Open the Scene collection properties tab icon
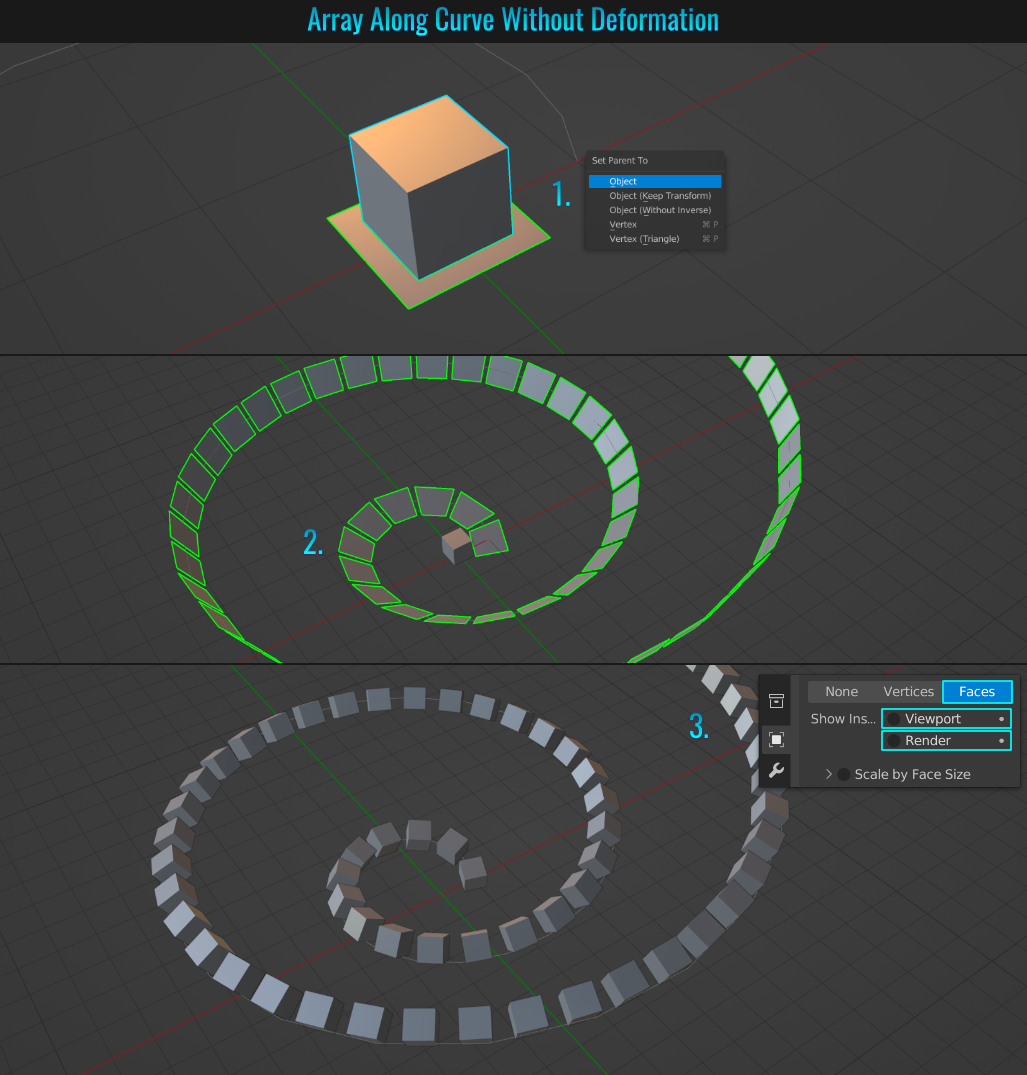Viewport: 1027px width, 1075px height. coord(776,701)
